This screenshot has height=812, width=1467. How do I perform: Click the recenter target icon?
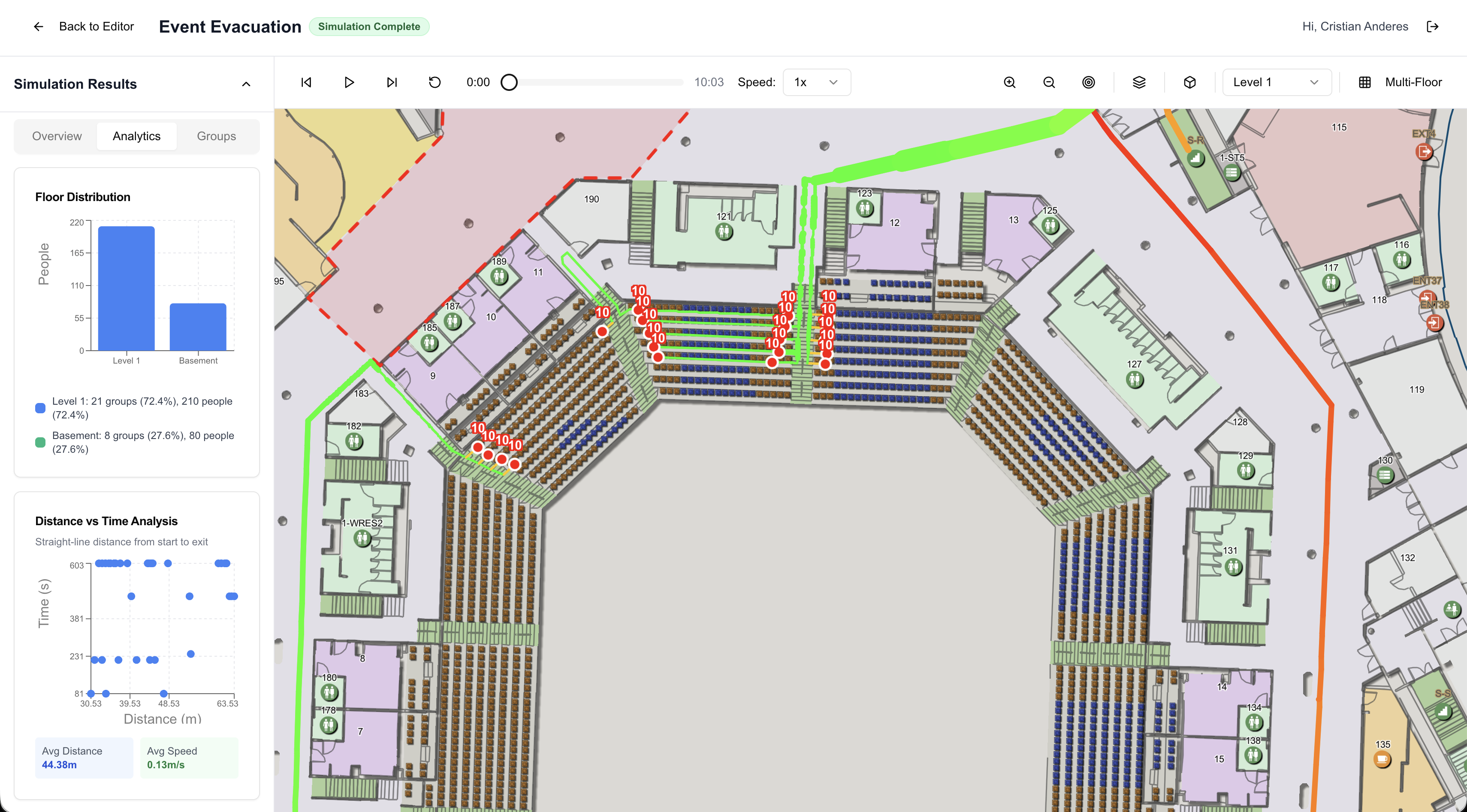[x=1088, y=82]
